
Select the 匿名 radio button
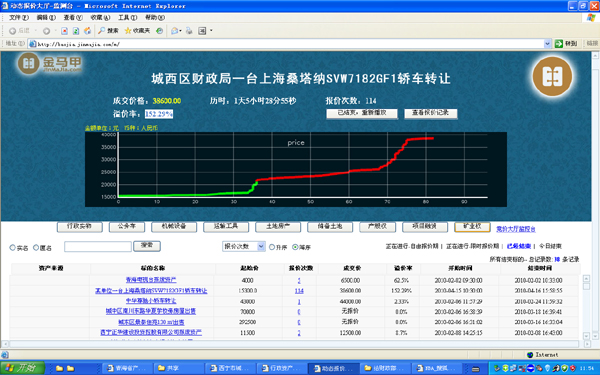tap(36, 248)
